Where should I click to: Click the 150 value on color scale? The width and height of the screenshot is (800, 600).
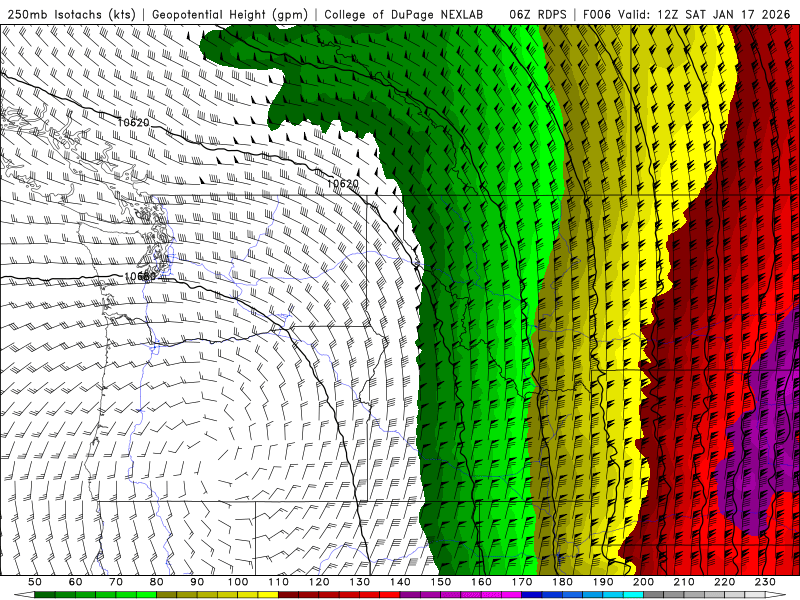tap(441, 582)
